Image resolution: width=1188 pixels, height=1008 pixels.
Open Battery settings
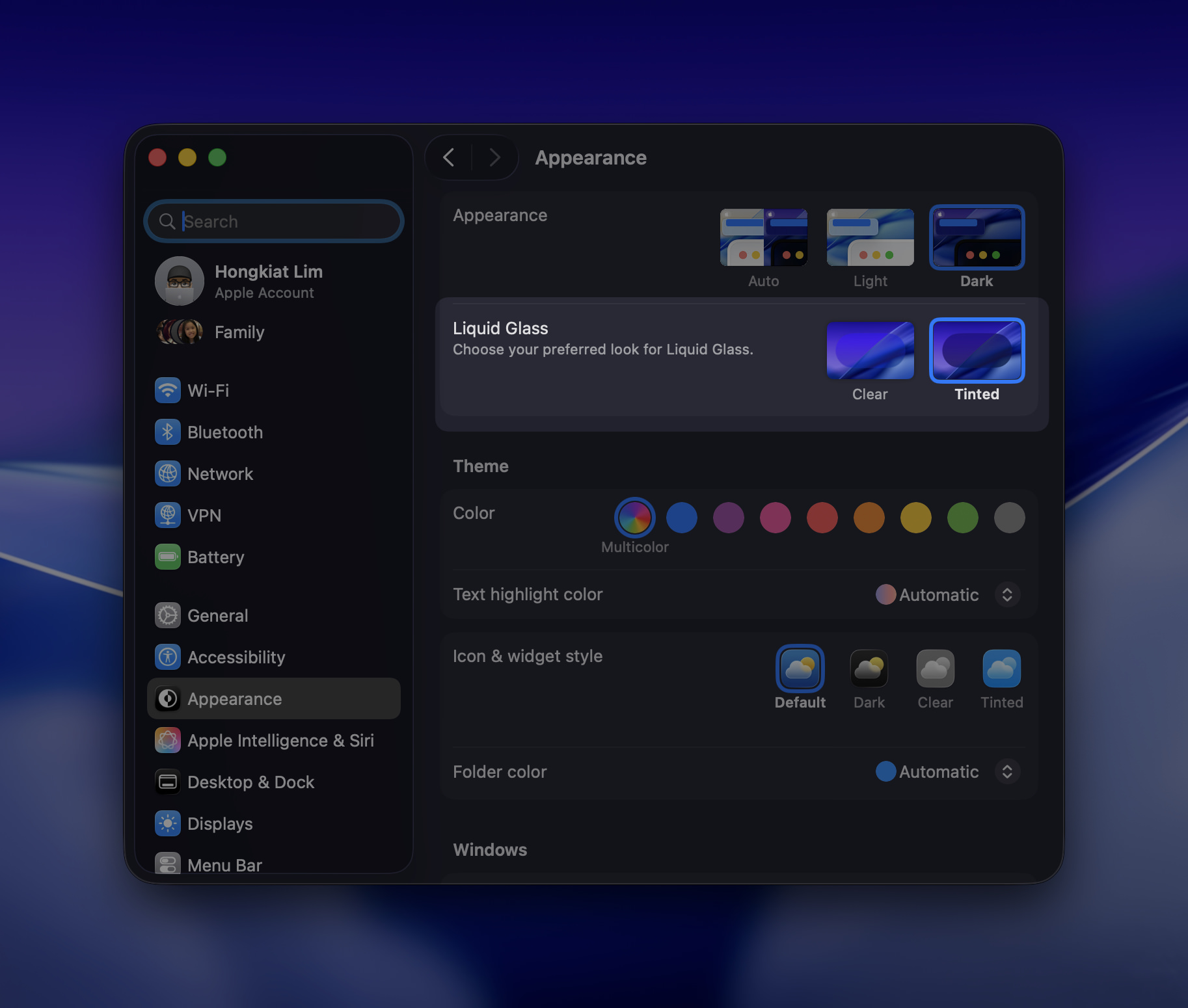[215, 557]
